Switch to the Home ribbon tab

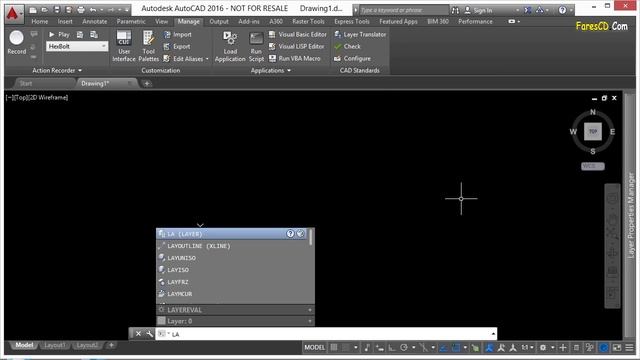coord(40,21)
